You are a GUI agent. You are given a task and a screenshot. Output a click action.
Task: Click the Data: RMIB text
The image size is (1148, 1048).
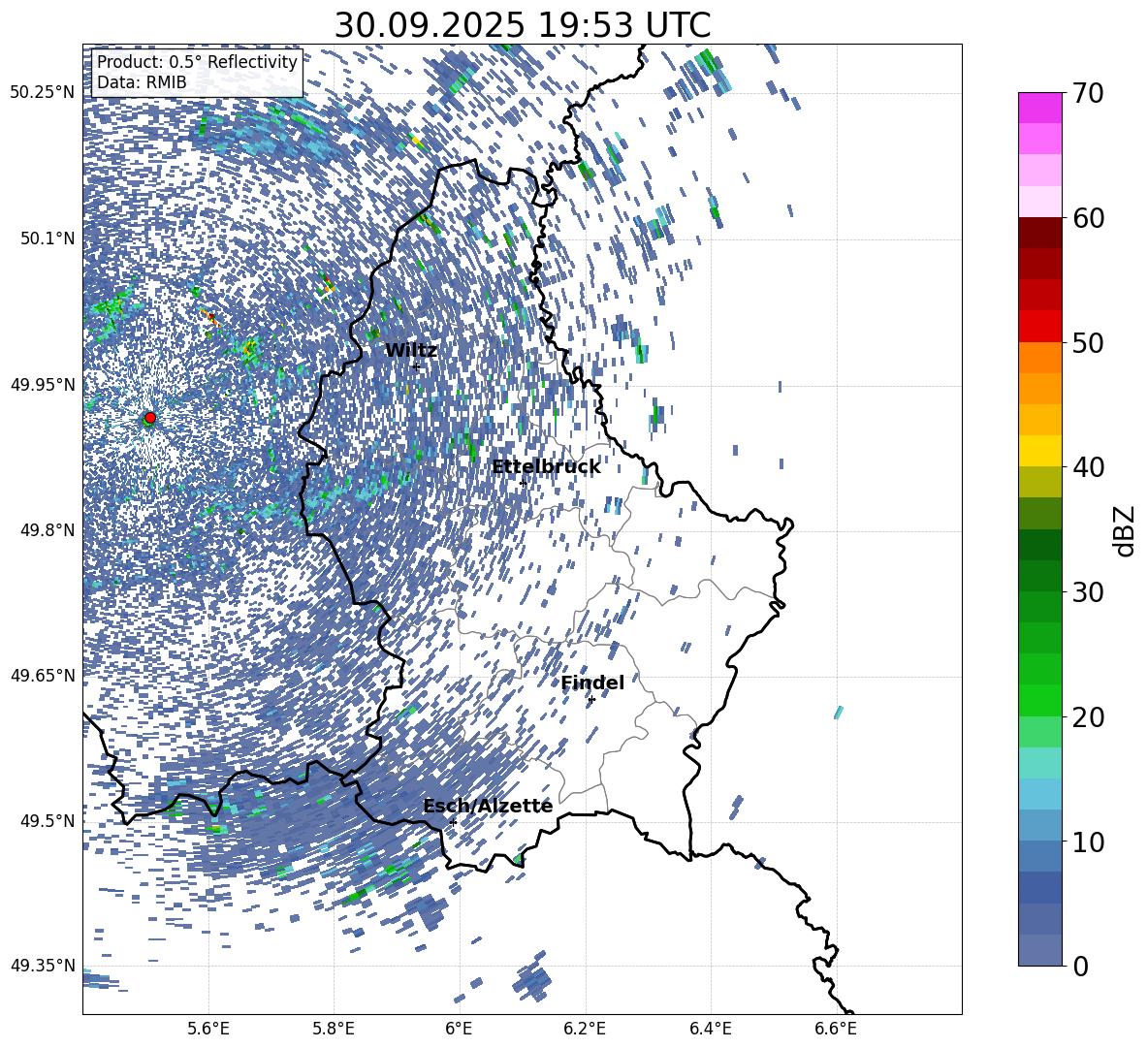142,82
